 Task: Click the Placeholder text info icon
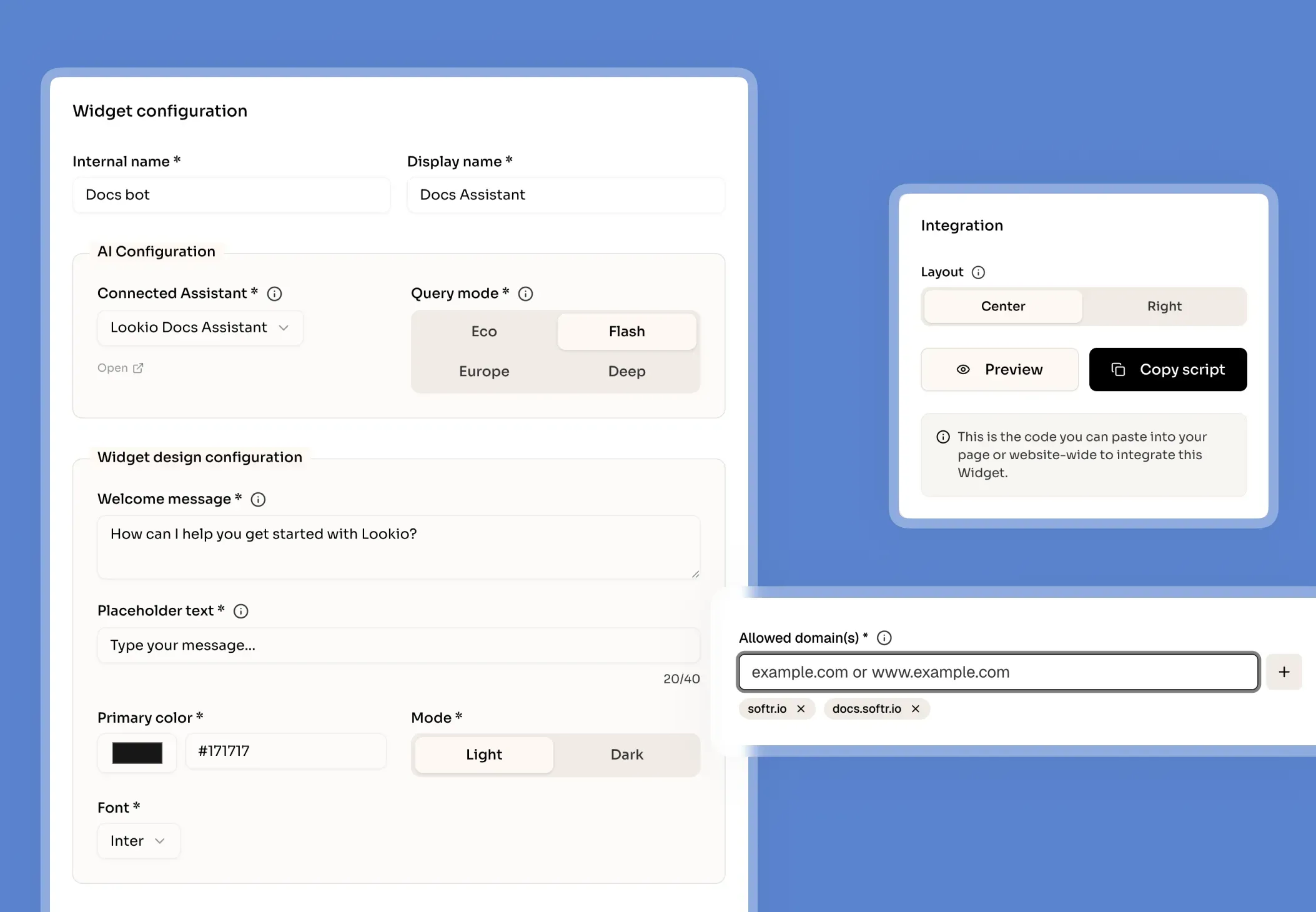pyautogui.click(x=241, y=611)
